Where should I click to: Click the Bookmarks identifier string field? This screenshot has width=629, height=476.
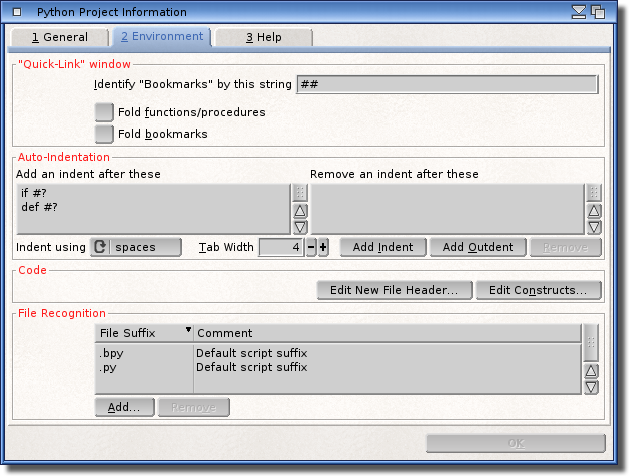click(x=446, y=84)
